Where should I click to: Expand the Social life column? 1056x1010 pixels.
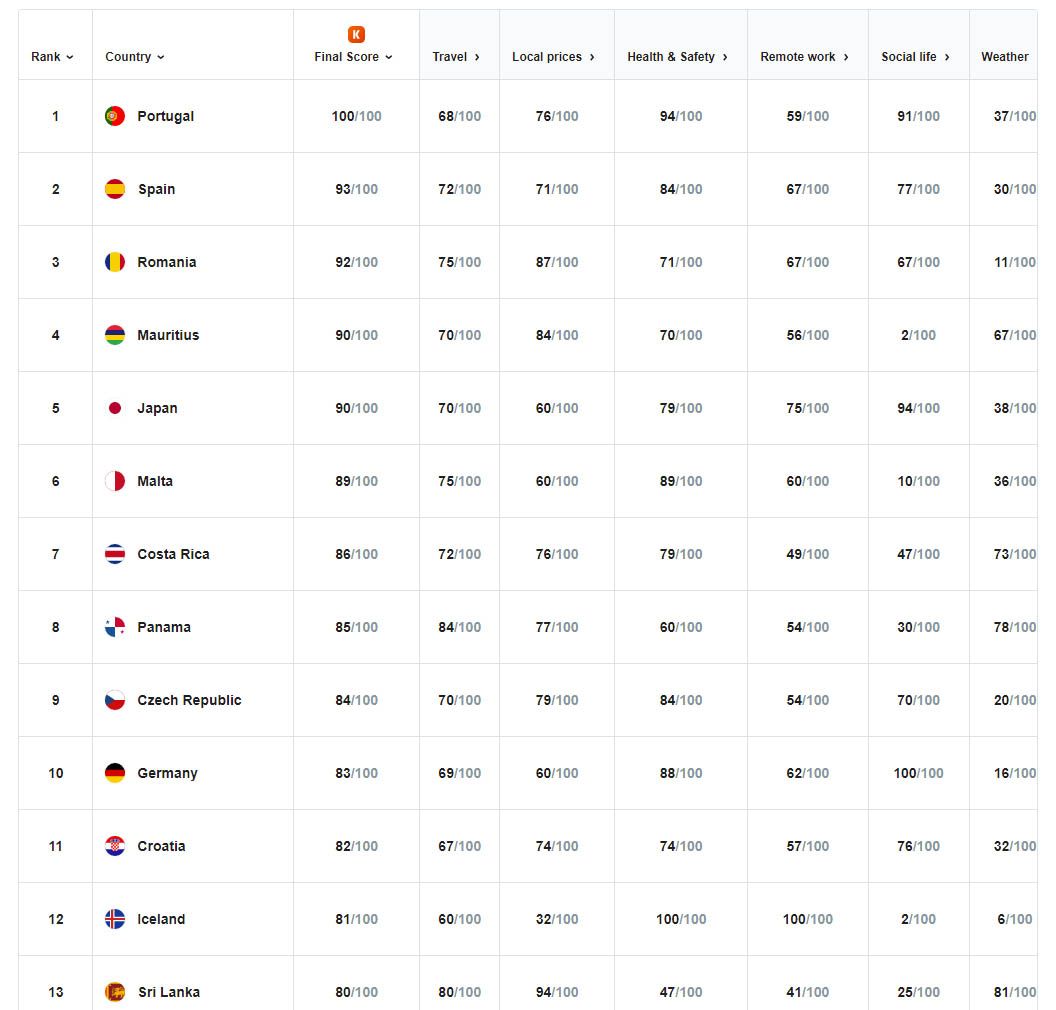[915, 57]
